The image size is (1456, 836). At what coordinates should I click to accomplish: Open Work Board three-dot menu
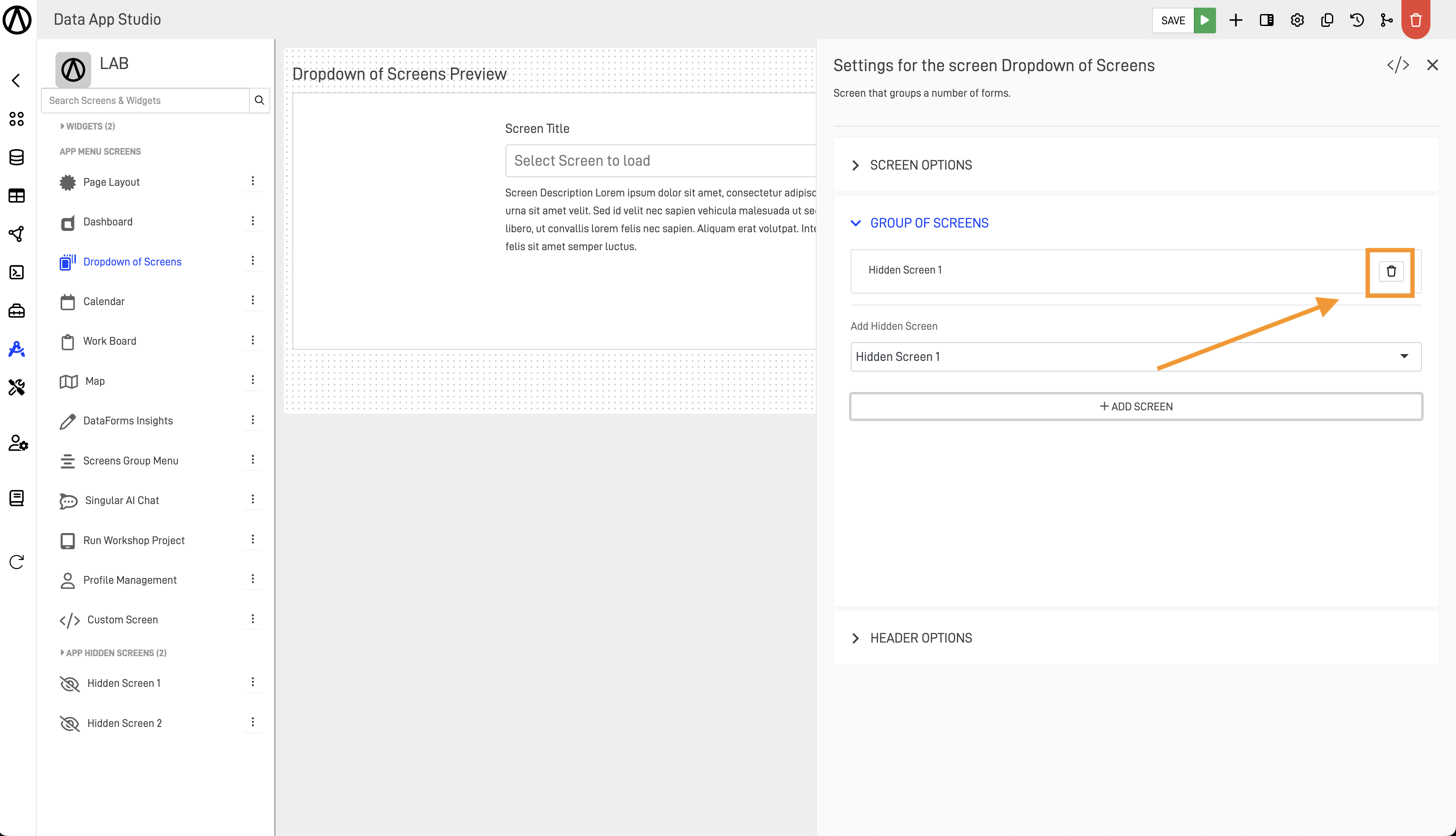pyautogui.click(x=253, y=340)
